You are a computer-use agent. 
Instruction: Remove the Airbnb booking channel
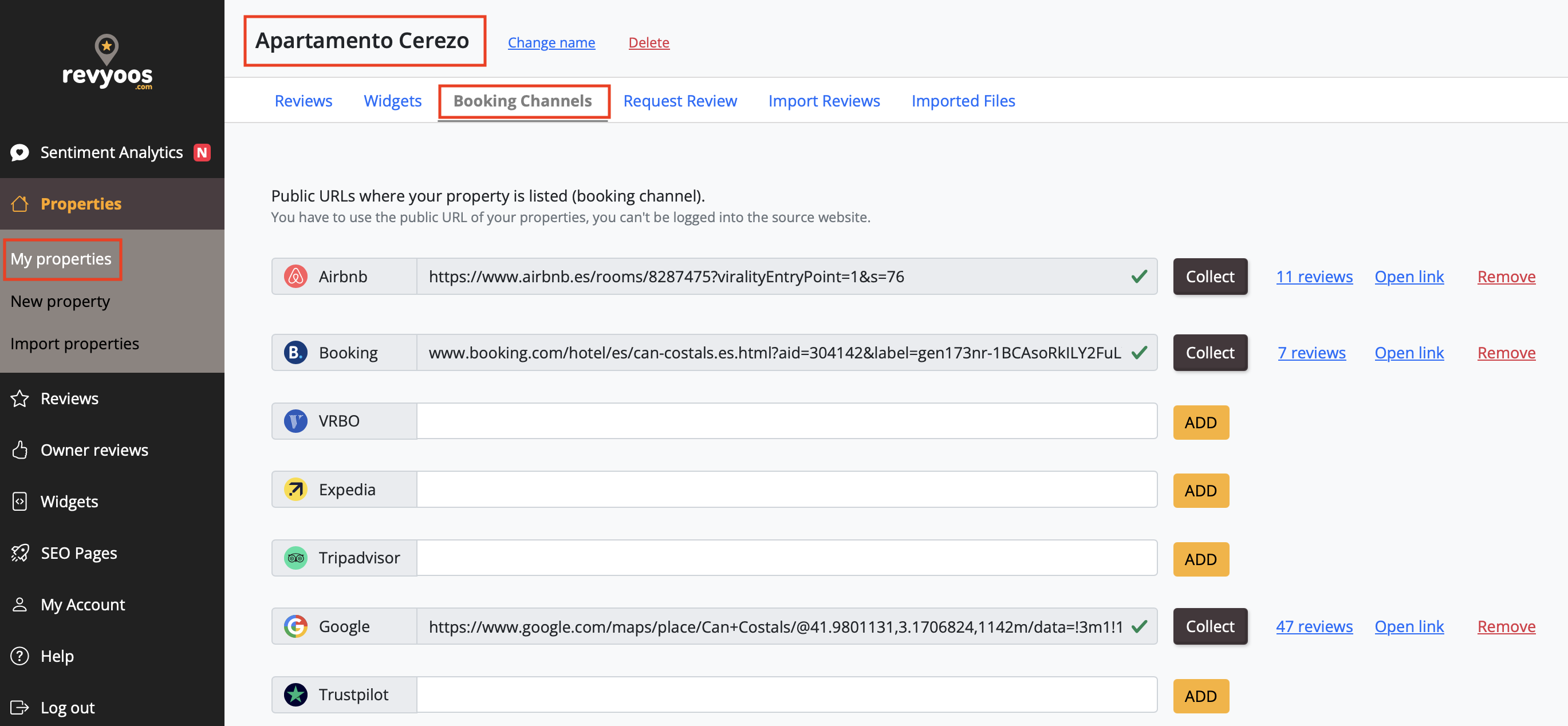coord(1506,277)
